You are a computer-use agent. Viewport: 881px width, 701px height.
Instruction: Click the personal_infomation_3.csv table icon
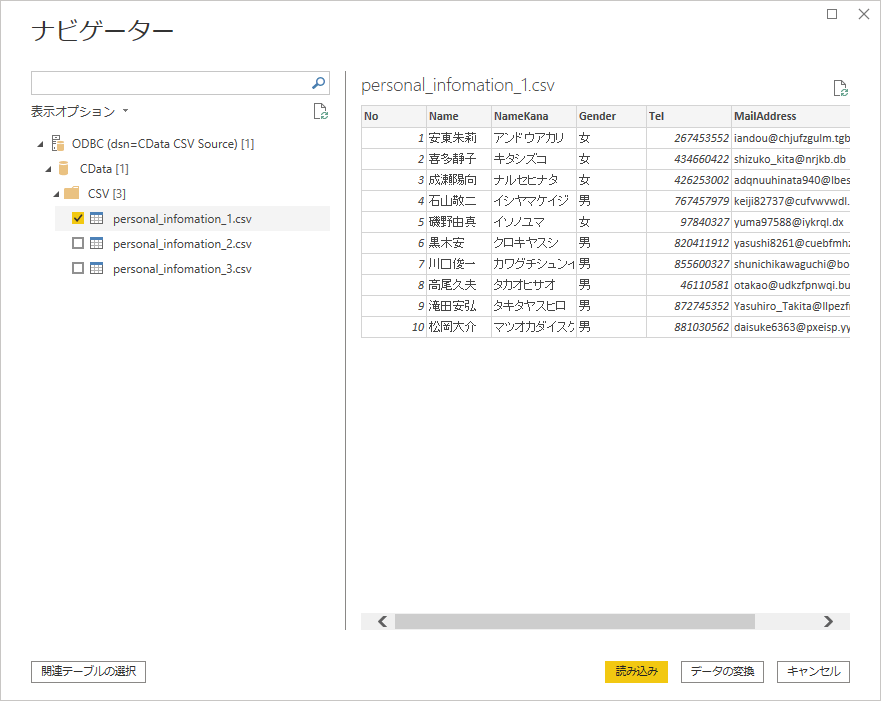tap(97, 268)
